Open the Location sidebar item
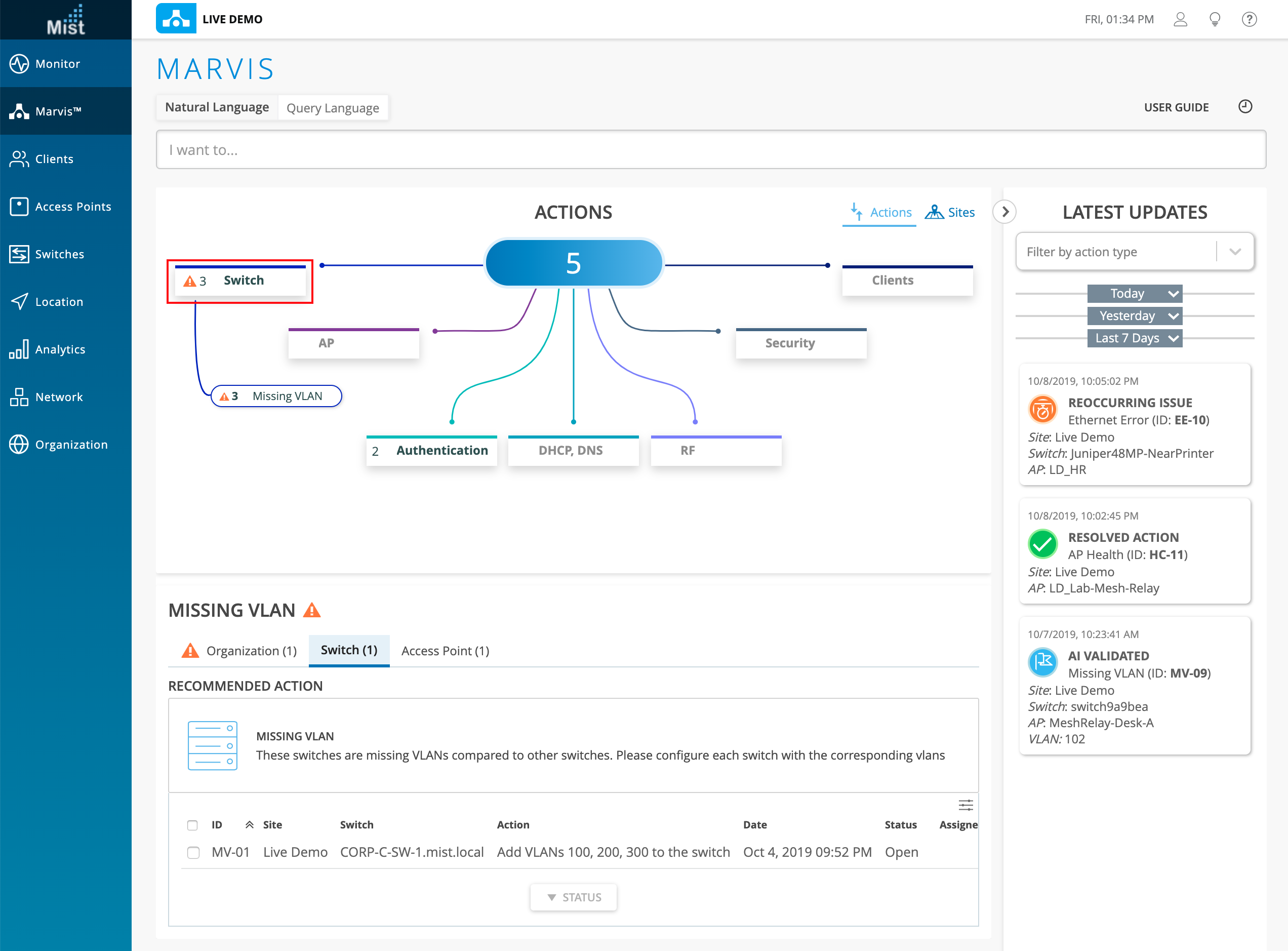Screen dimensions: 1288x951 pyautogui.click(x=59, y=302)
